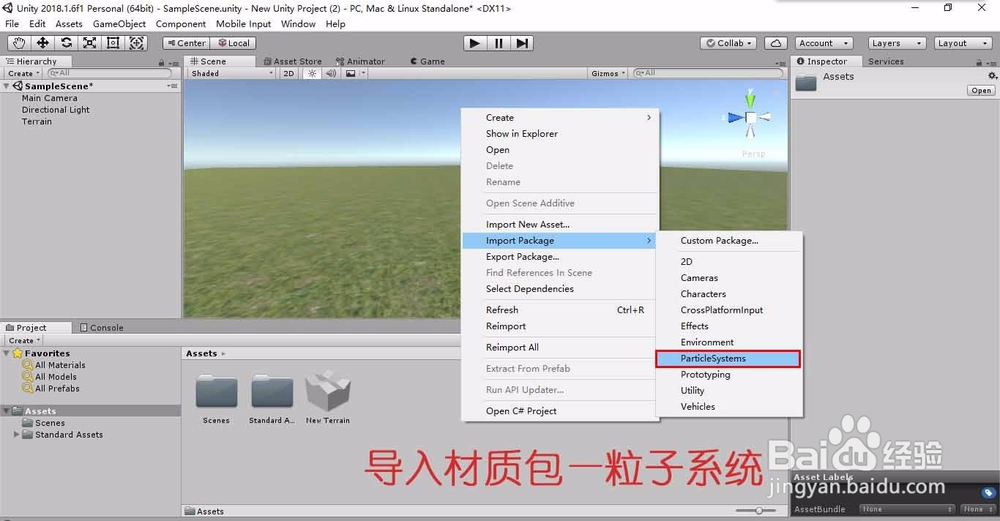The height and width of the screenshot is (521, 1000).
Task: Select Terrain object in Hierarchy
Action: (36, 121)
